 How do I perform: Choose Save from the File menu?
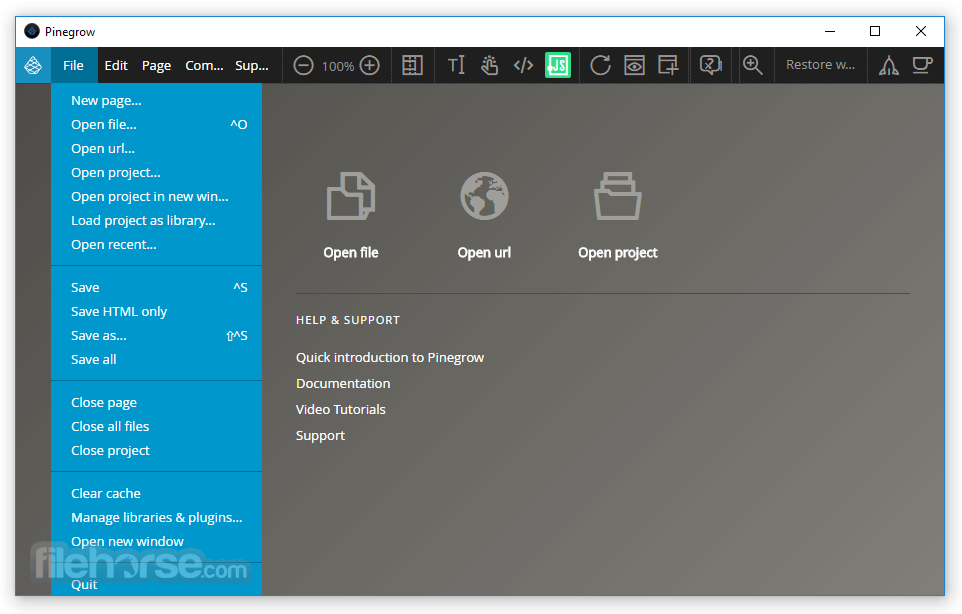point(156,287)
